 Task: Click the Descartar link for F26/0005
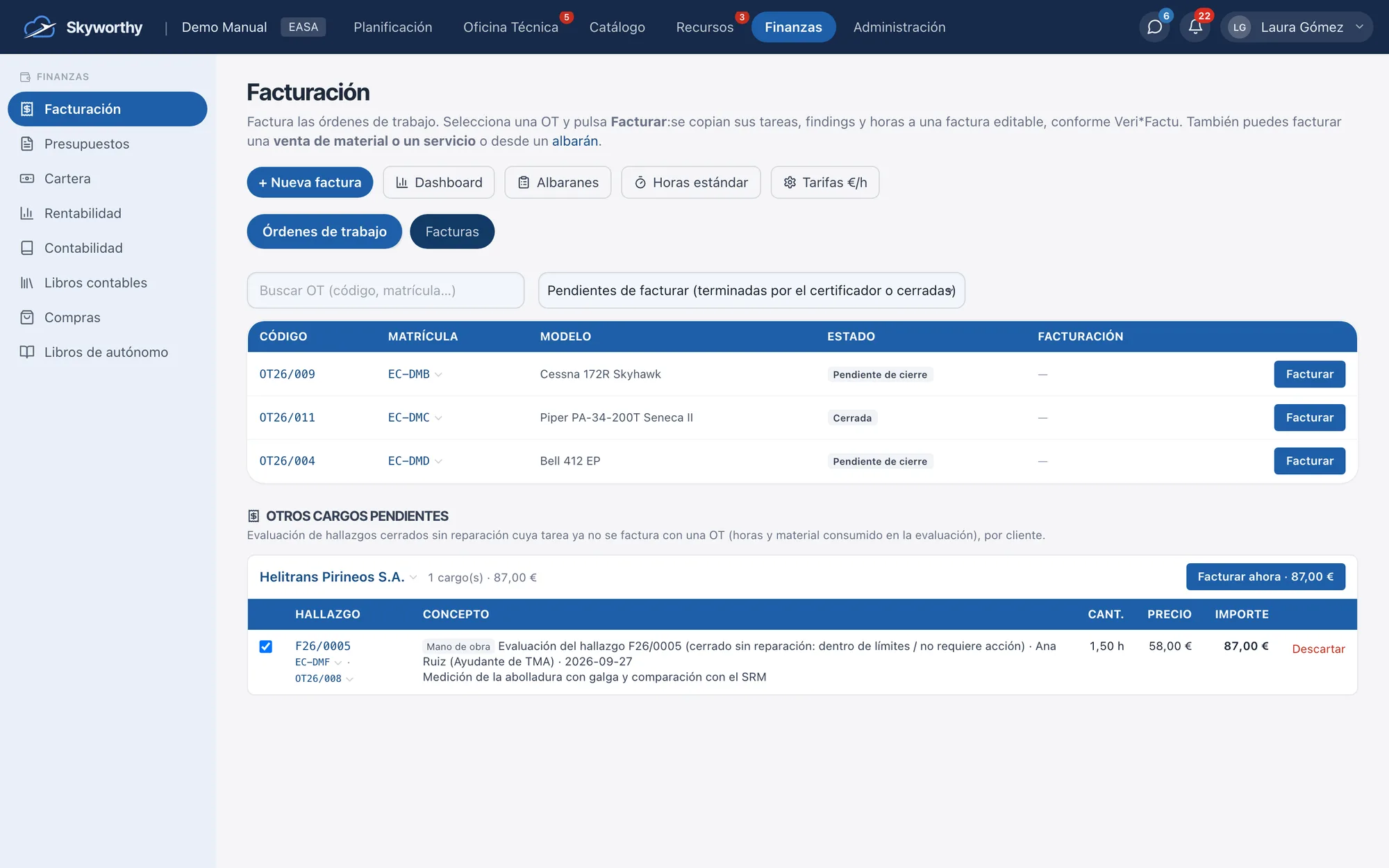pyautogui.click(x=1318, y=649)
